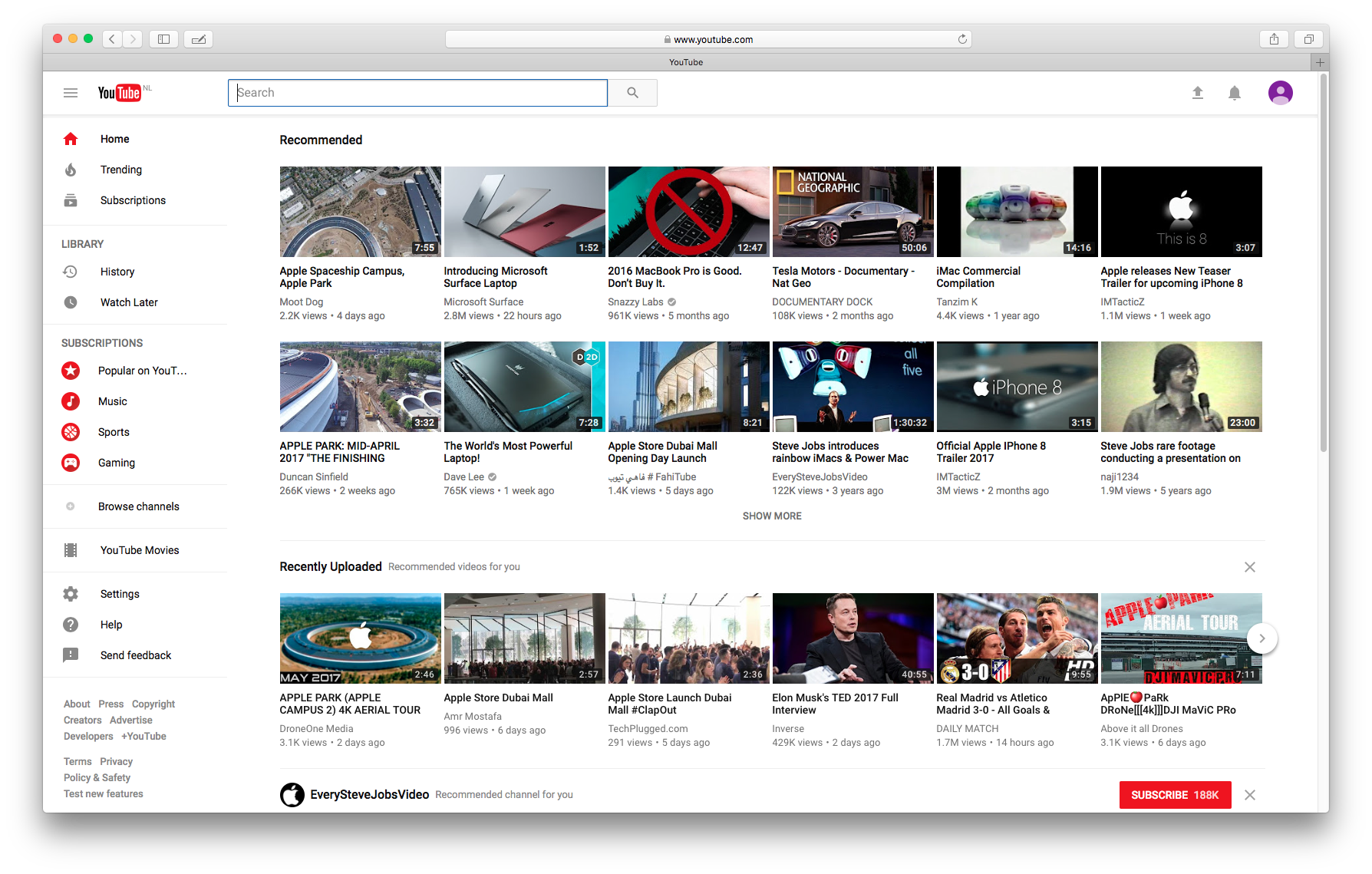
Task: Click the Watch Later clock icon
Action: pyautogui.click(x=71, y=302)
